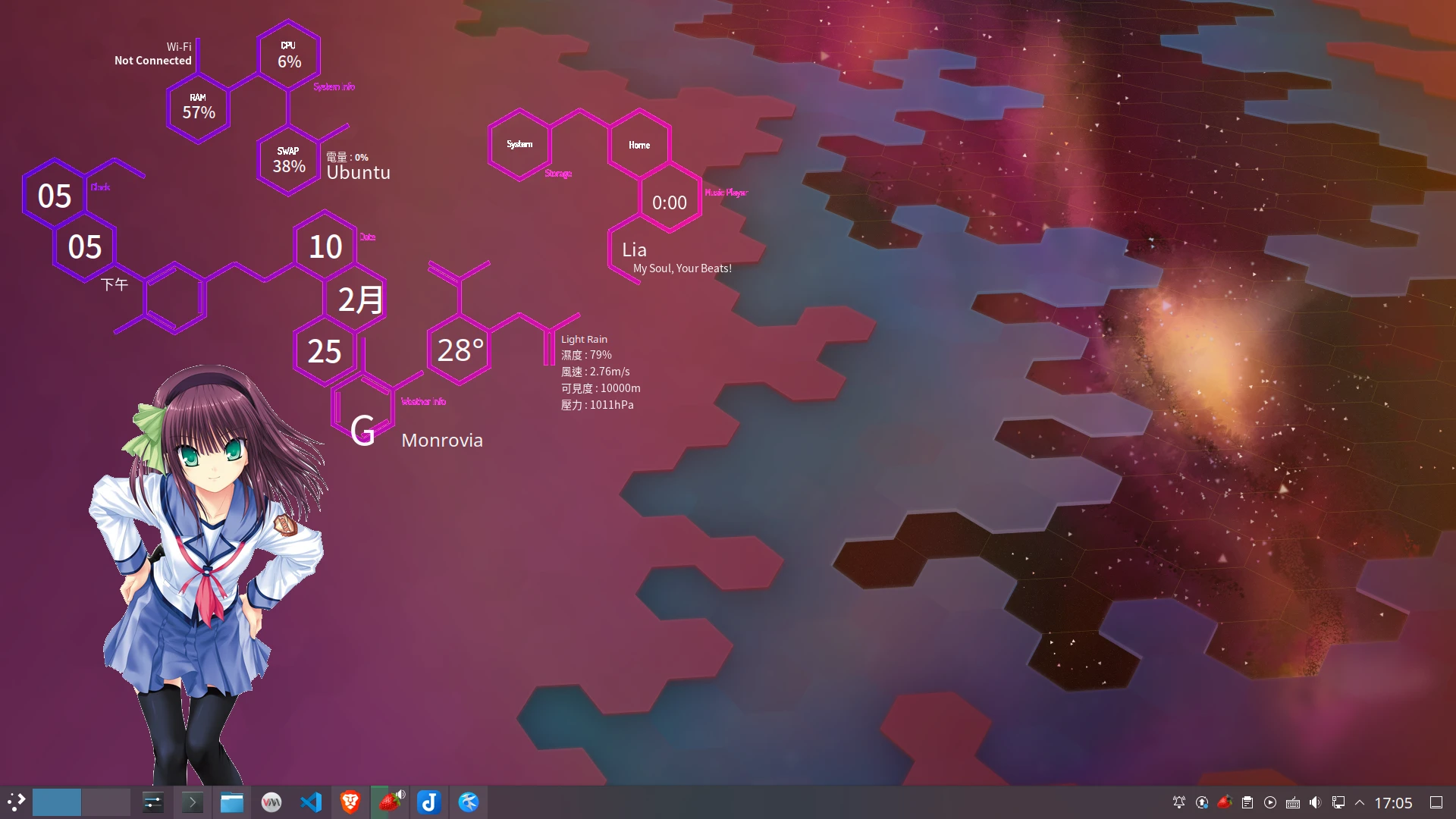
Task: Open the Strawberry music player task
Action: [390, 802]
